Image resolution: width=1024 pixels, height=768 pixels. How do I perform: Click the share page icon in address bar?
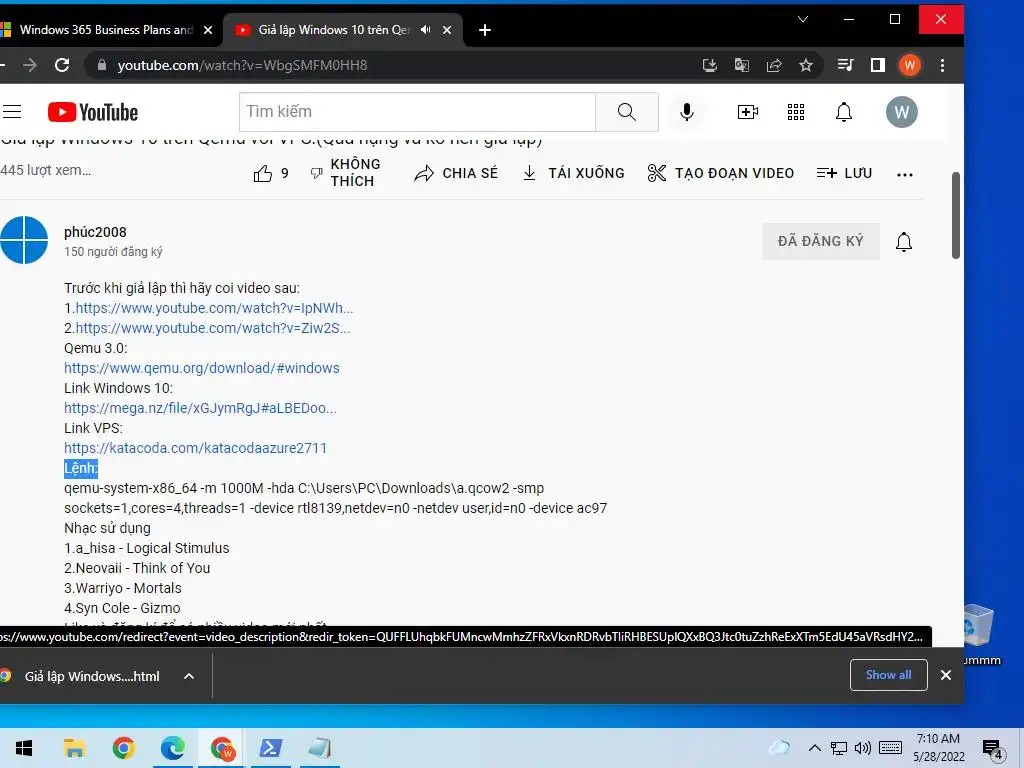click(774, 65)
